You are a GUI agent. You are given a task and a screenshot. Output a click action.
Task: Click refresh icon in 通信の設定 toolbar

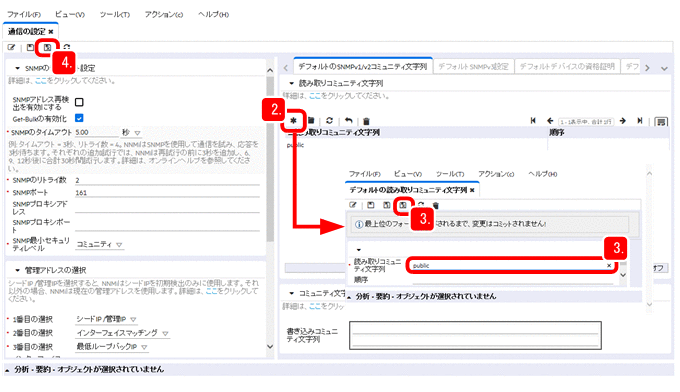(x=66, y=47)
